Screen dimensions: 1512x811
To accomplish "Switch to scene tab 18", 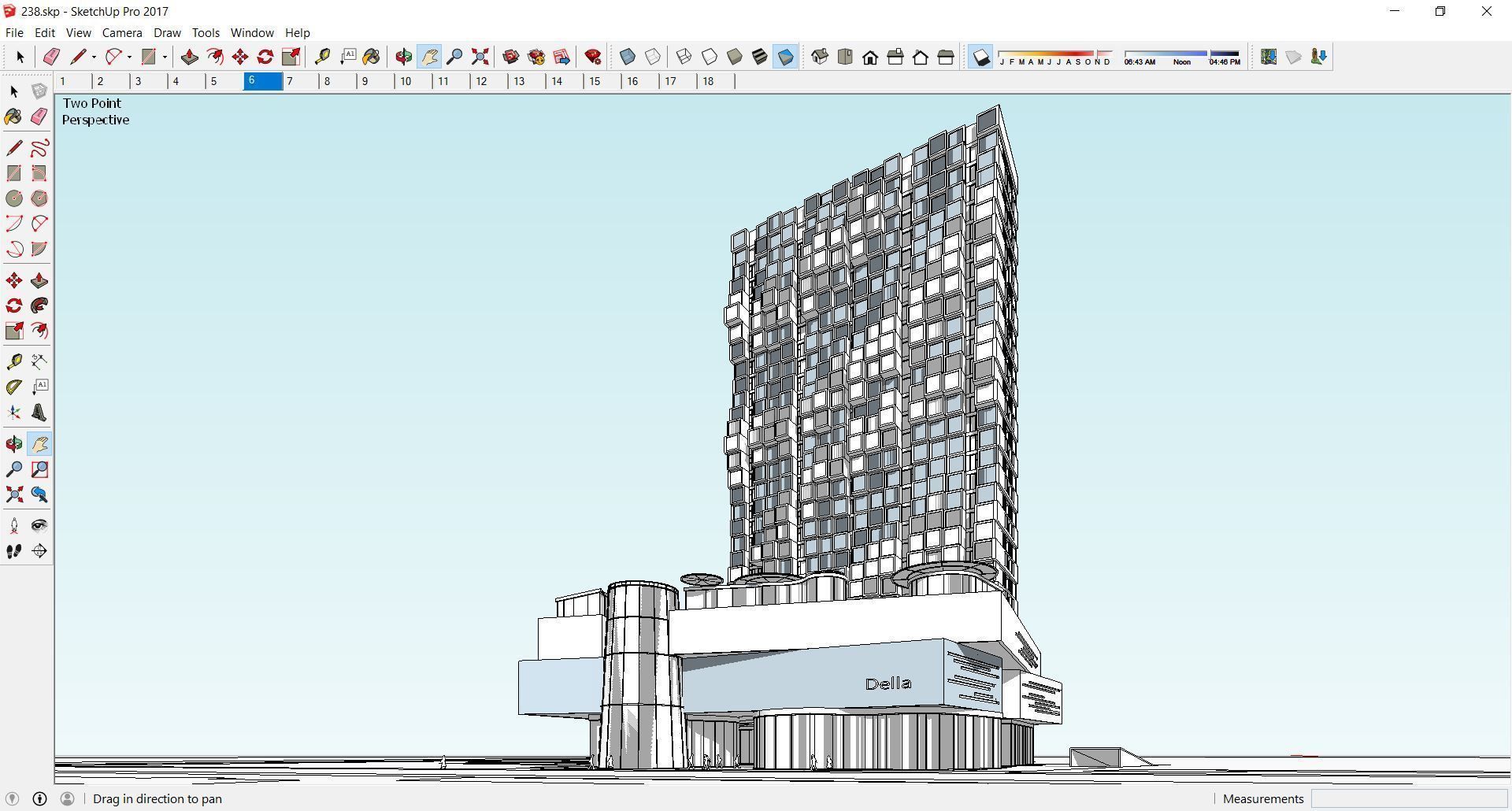I will [x=716, y=81].
